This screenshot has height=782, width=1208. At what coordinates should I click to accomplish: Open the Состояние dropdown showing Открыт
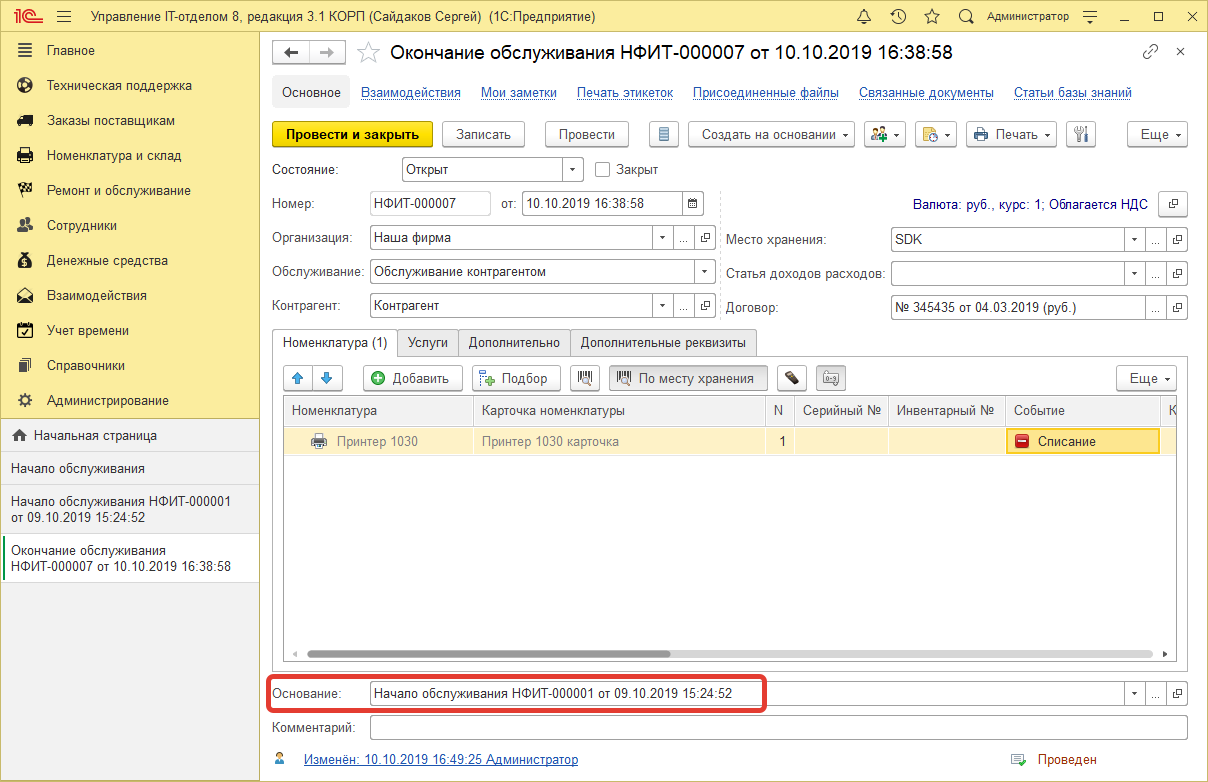click(x=571, y=169)
